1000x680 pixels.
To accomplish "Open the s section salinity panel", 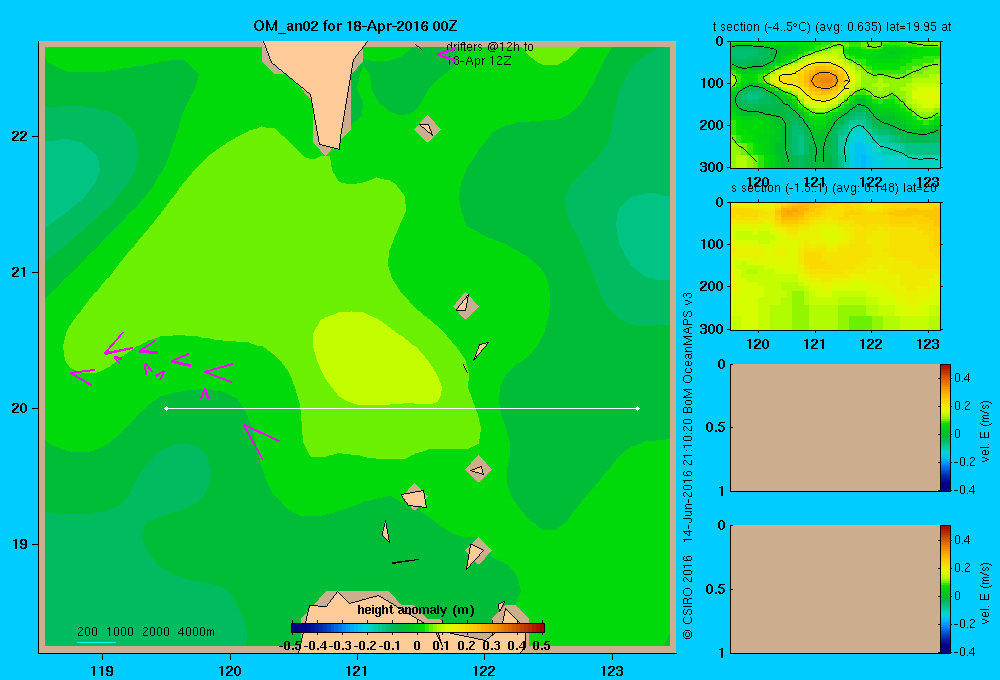I will [835, 266].
